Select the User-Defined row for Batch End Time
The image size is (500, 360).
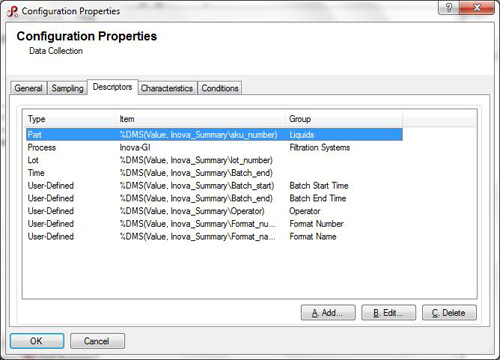click(x=214, y=198)
